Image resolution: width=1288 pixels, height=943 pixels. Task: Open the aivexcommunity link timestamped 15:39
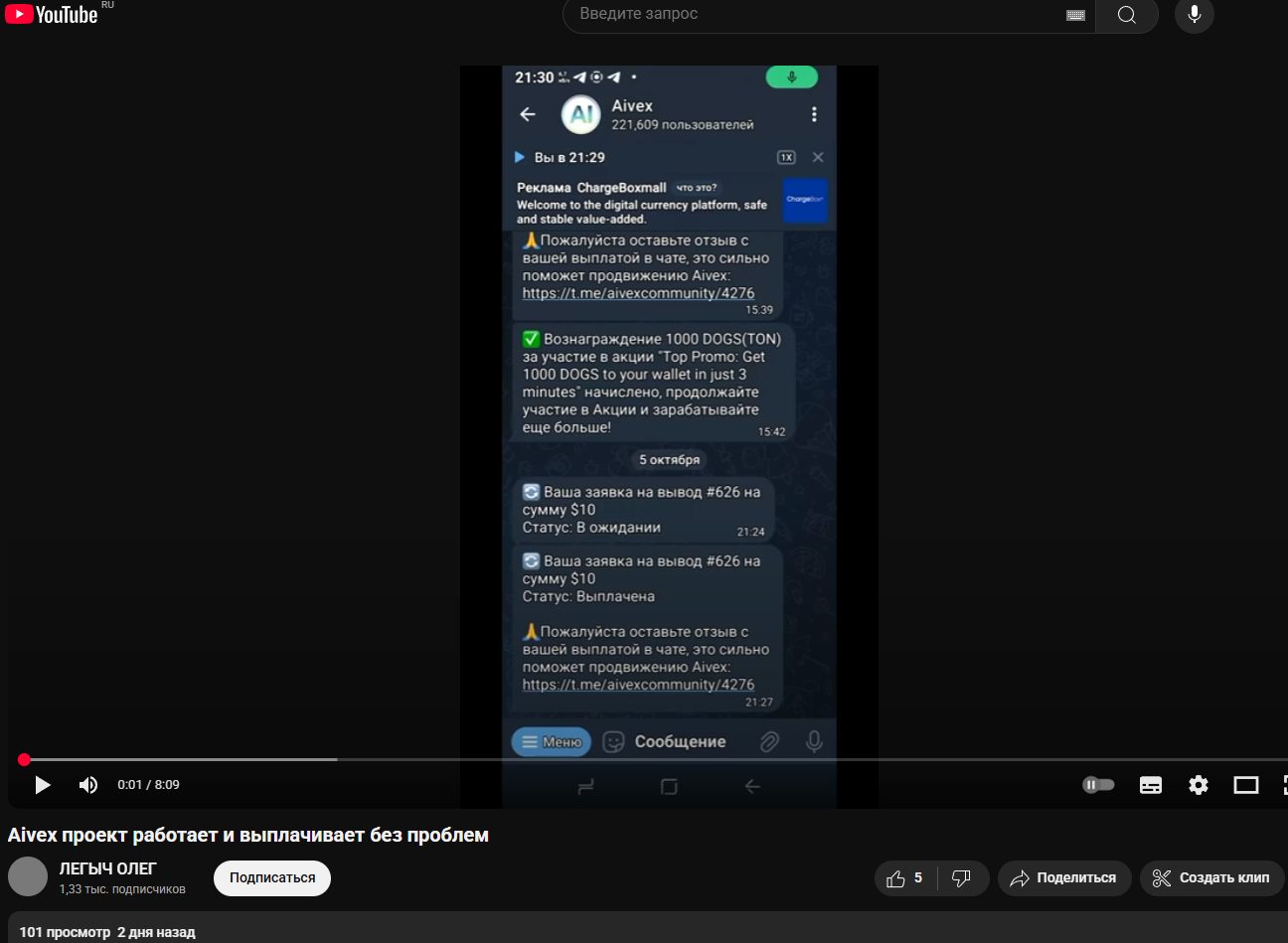pyautogui.click(x=638, y=293)
